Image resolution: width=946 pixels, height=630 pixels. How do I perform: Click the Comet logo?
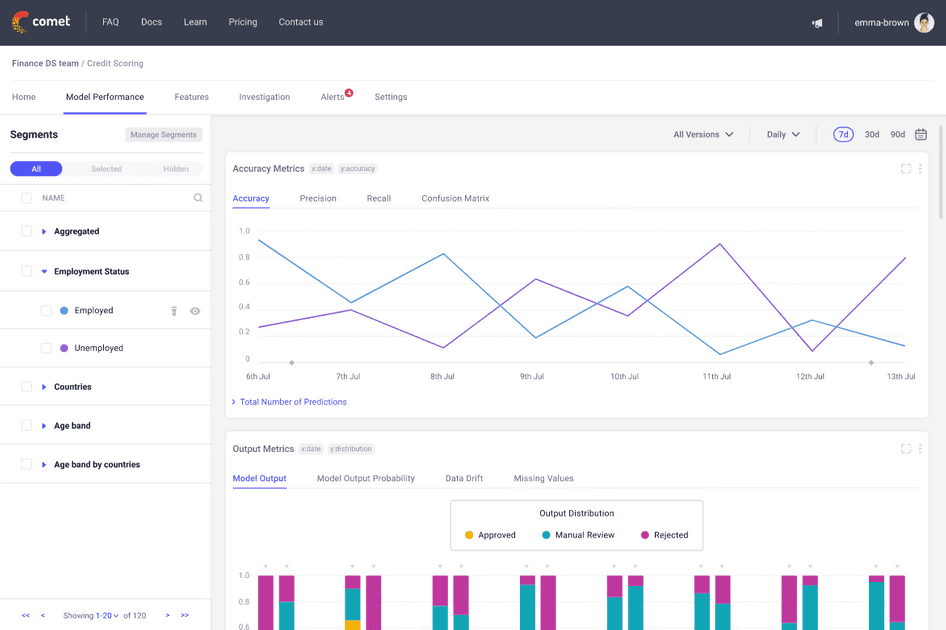(x=40, y=21)
